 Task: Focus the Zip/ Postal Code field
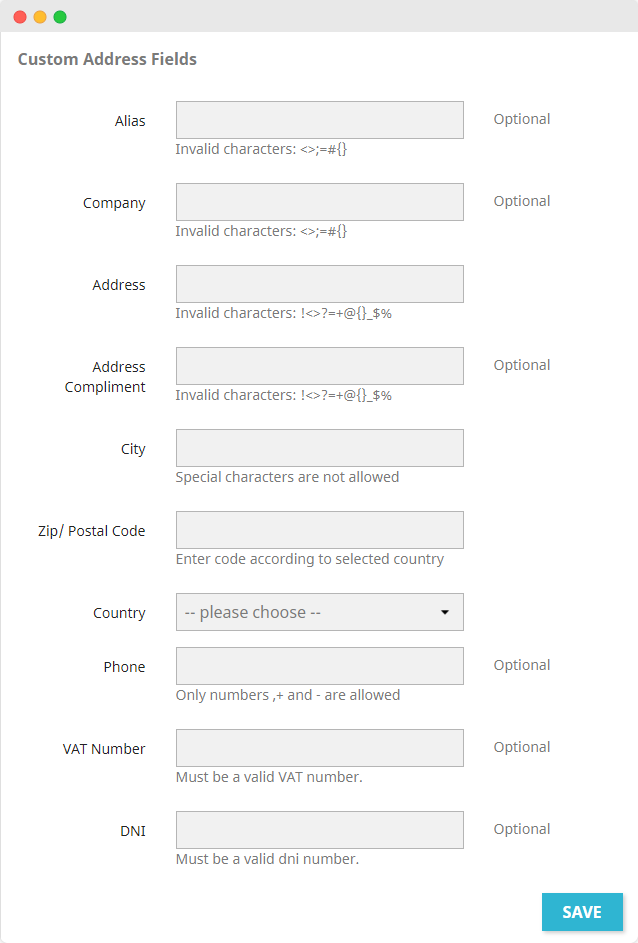pyautogui.click(x=319, y=530)
